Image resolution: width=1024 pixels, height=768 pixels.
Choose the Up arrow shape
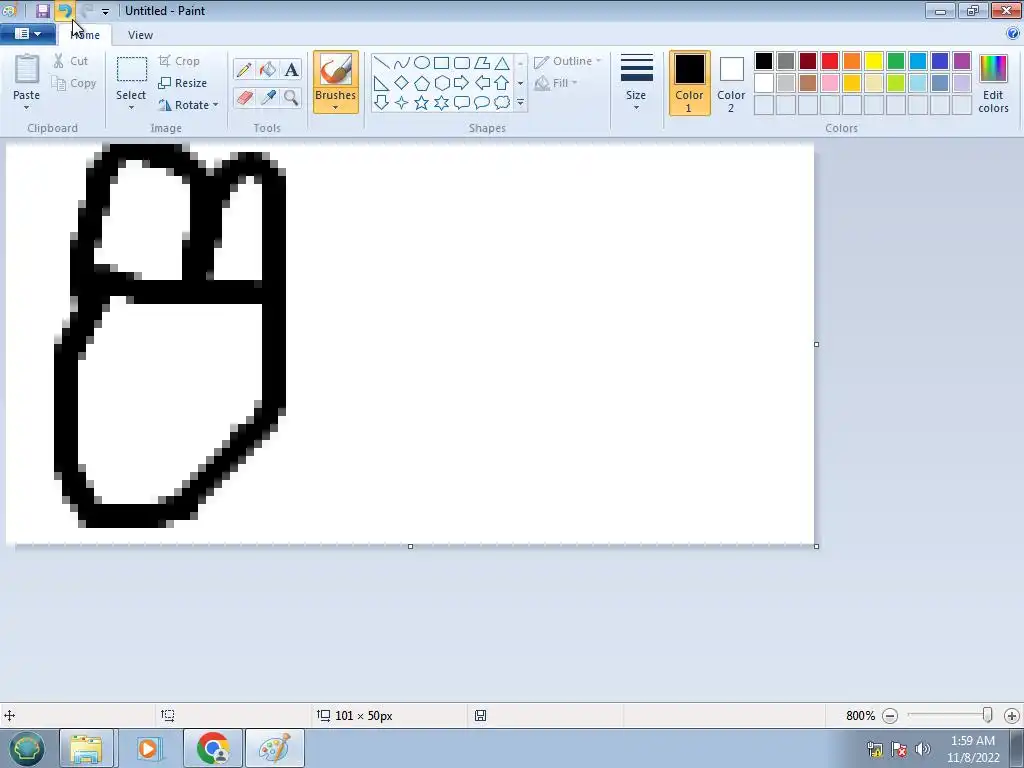pos(502,83)
